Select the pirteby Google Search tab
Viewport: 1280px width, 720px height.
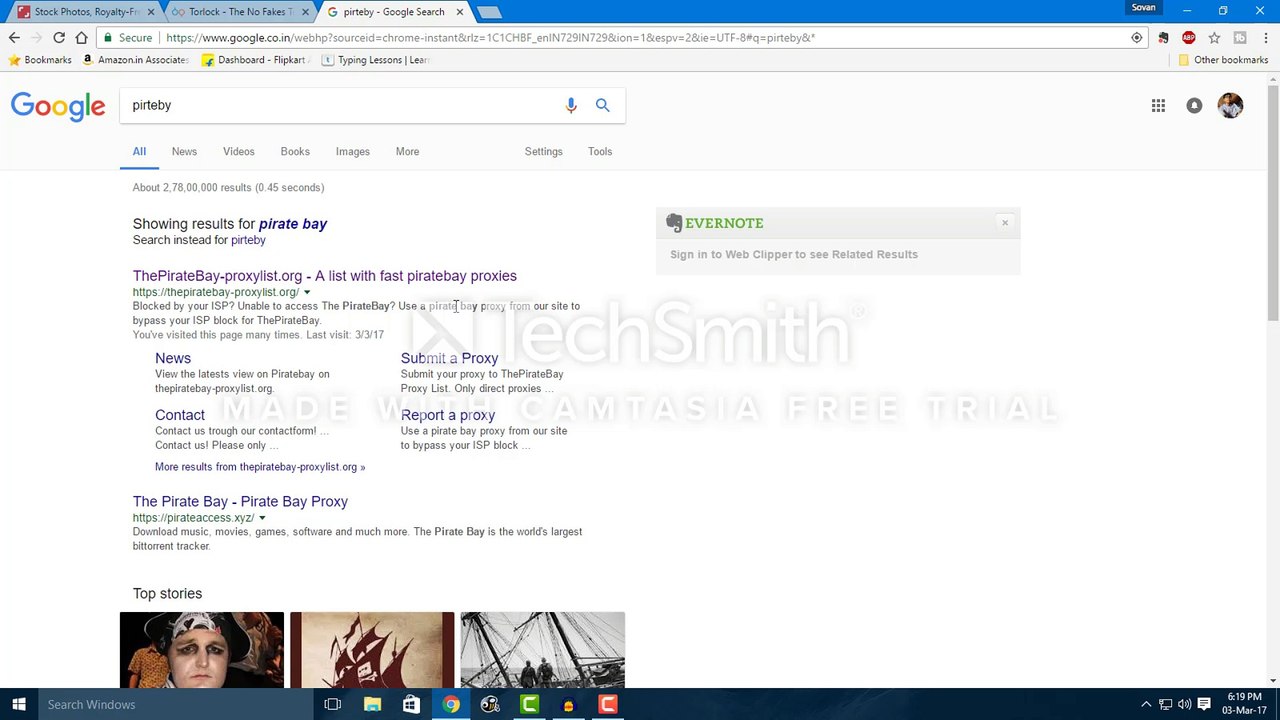[395, 12]
